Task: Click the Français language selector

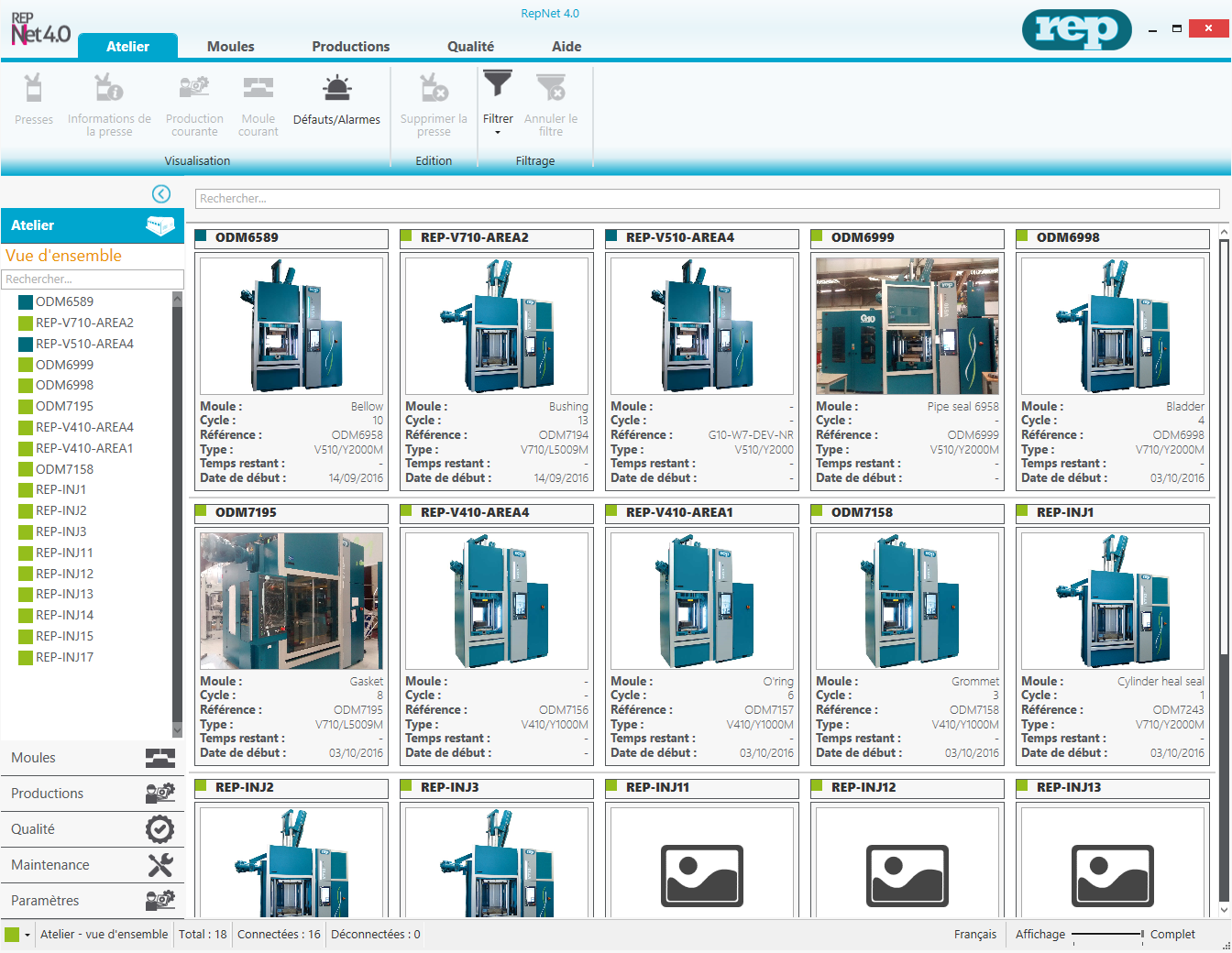Action: [974, 934]
